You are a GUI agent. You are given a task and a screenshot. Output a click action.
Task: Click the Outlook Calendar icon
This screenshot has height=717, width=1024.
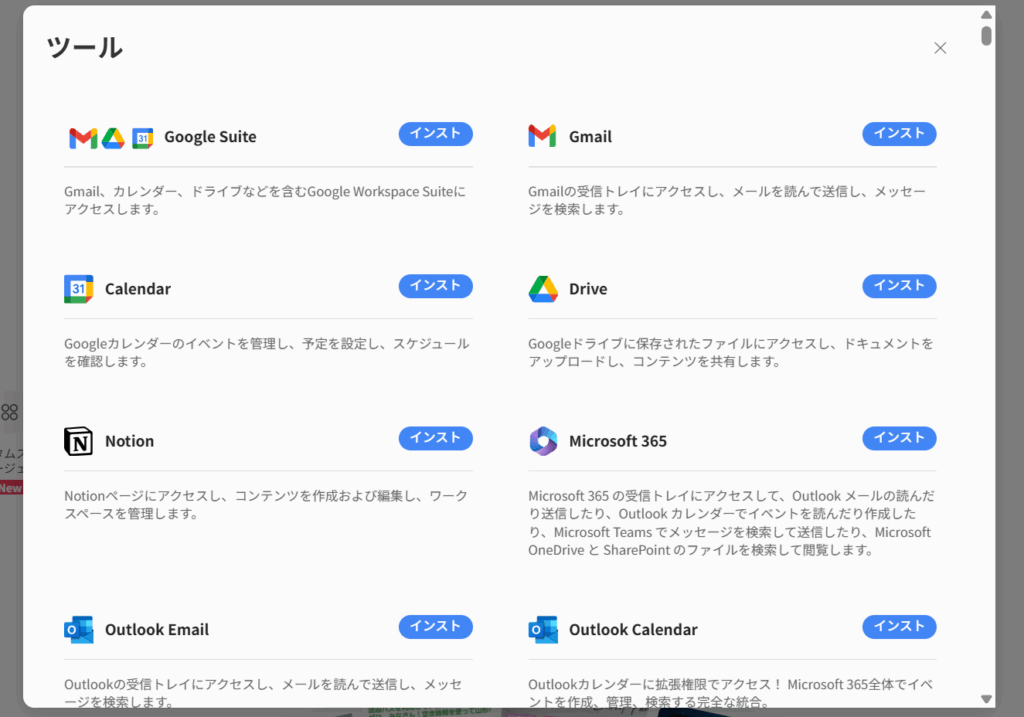pyautogui.click(x=542, y=628)
